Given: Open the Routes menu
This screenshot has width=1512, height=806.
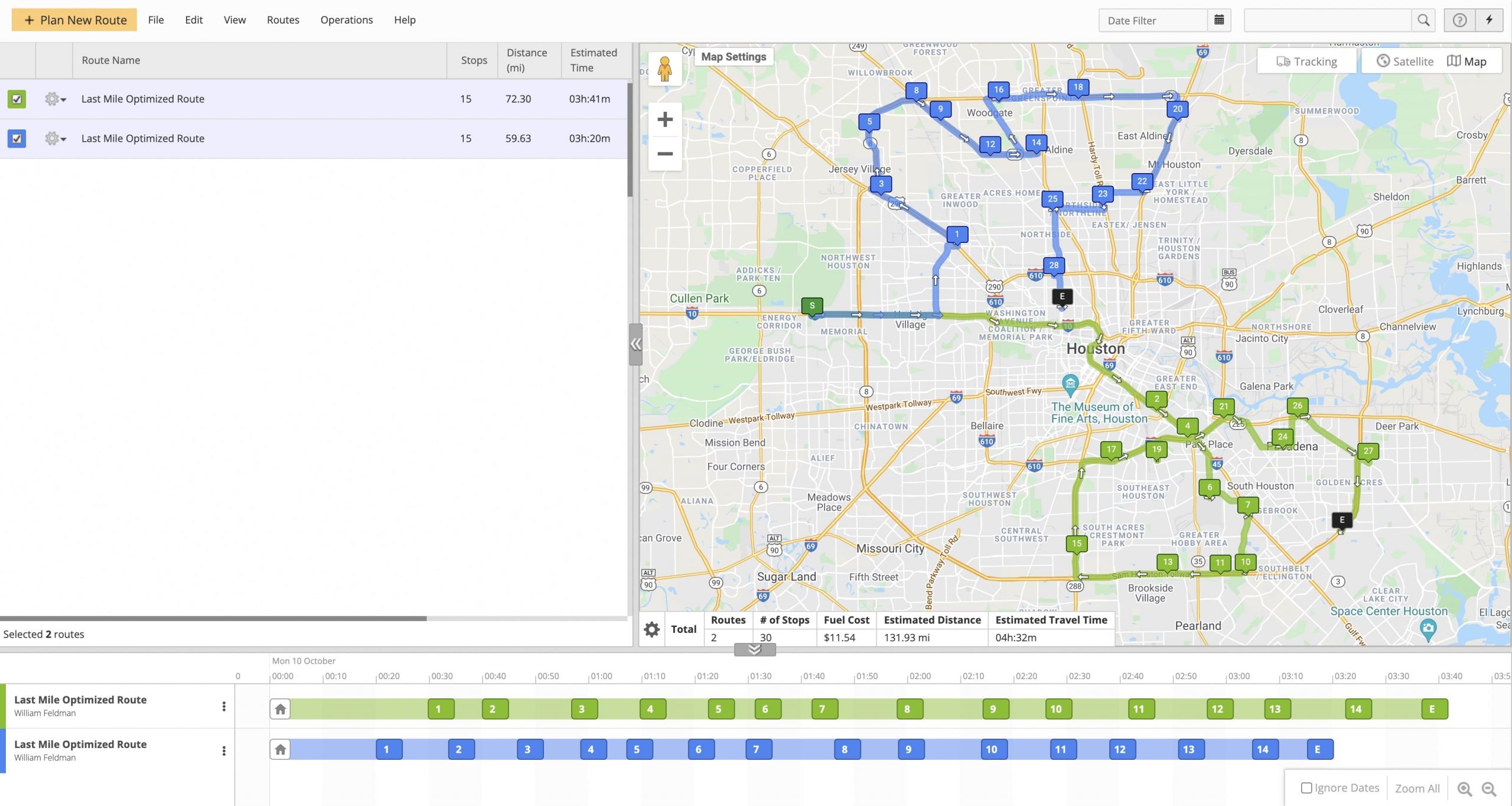Looking at the screenshot, I should [x=283, y=19].
